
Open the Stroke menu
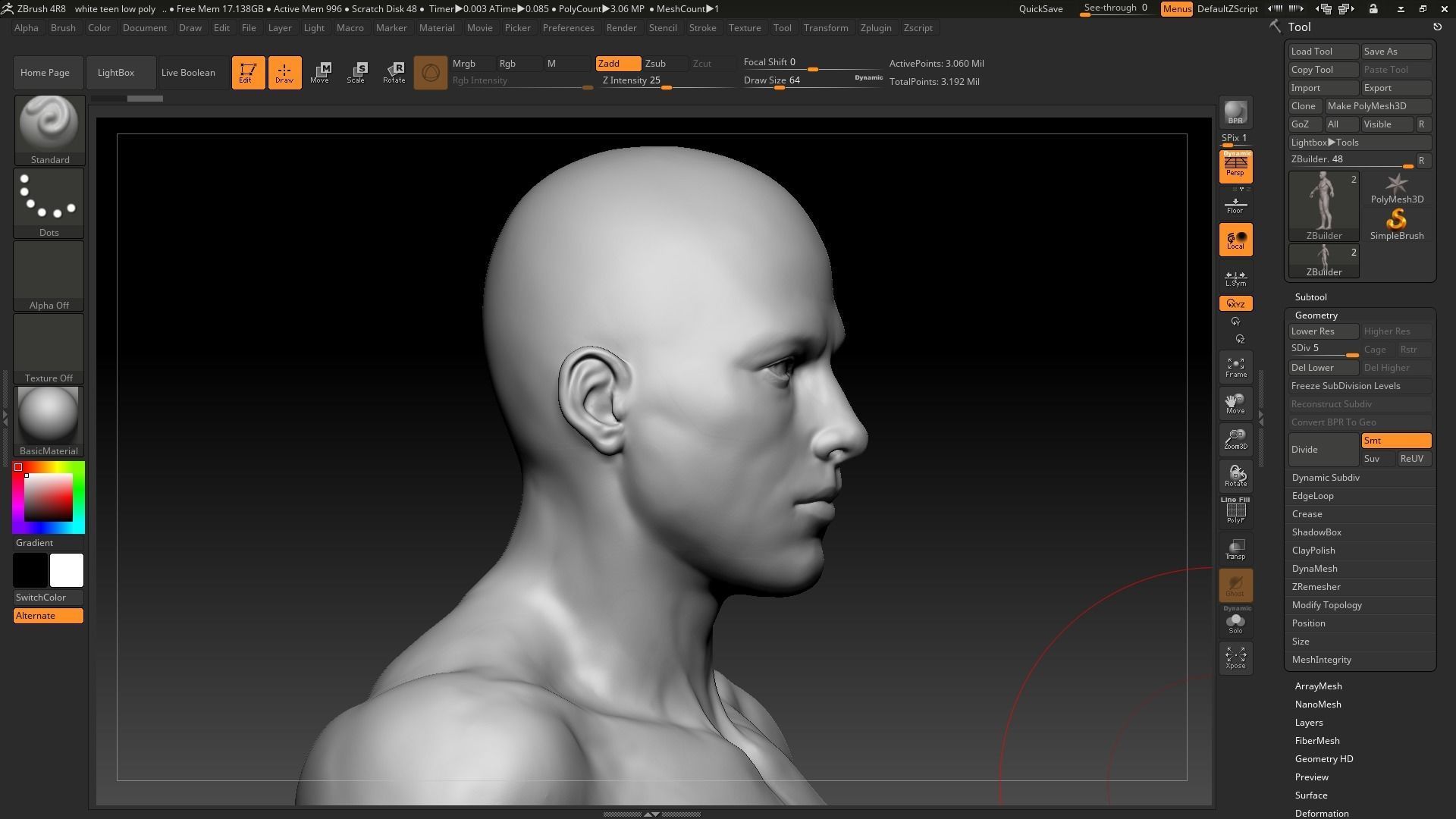pyautogui.click(x=702, y=28)
